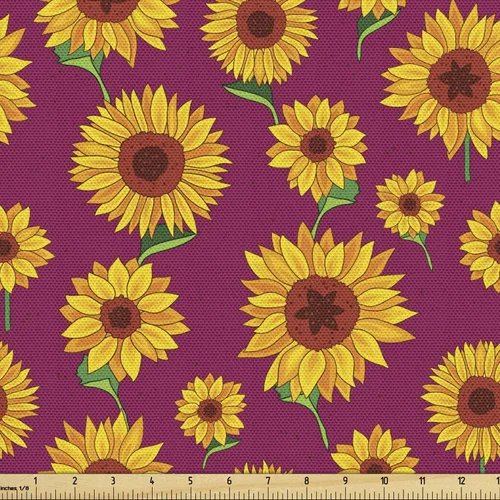
Task: Click the number 9 on the ruler
Action: point(345,481)
